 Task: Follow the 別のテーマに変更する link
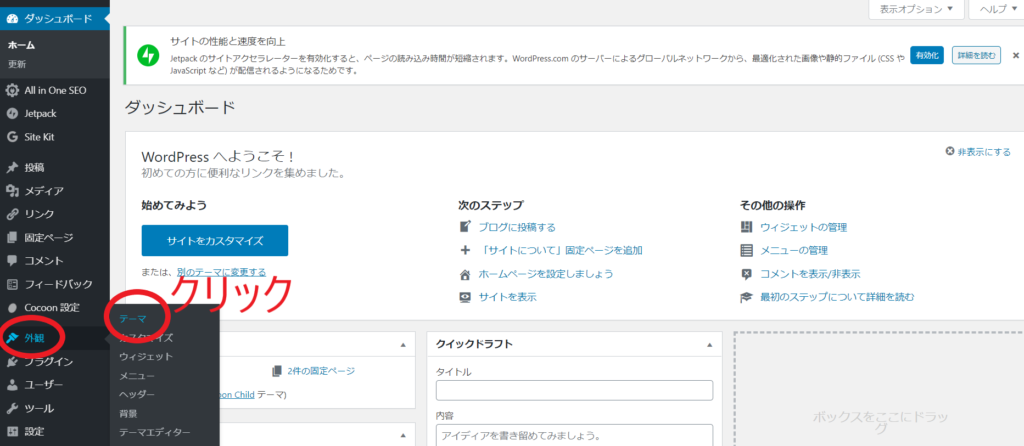[221, 272]
